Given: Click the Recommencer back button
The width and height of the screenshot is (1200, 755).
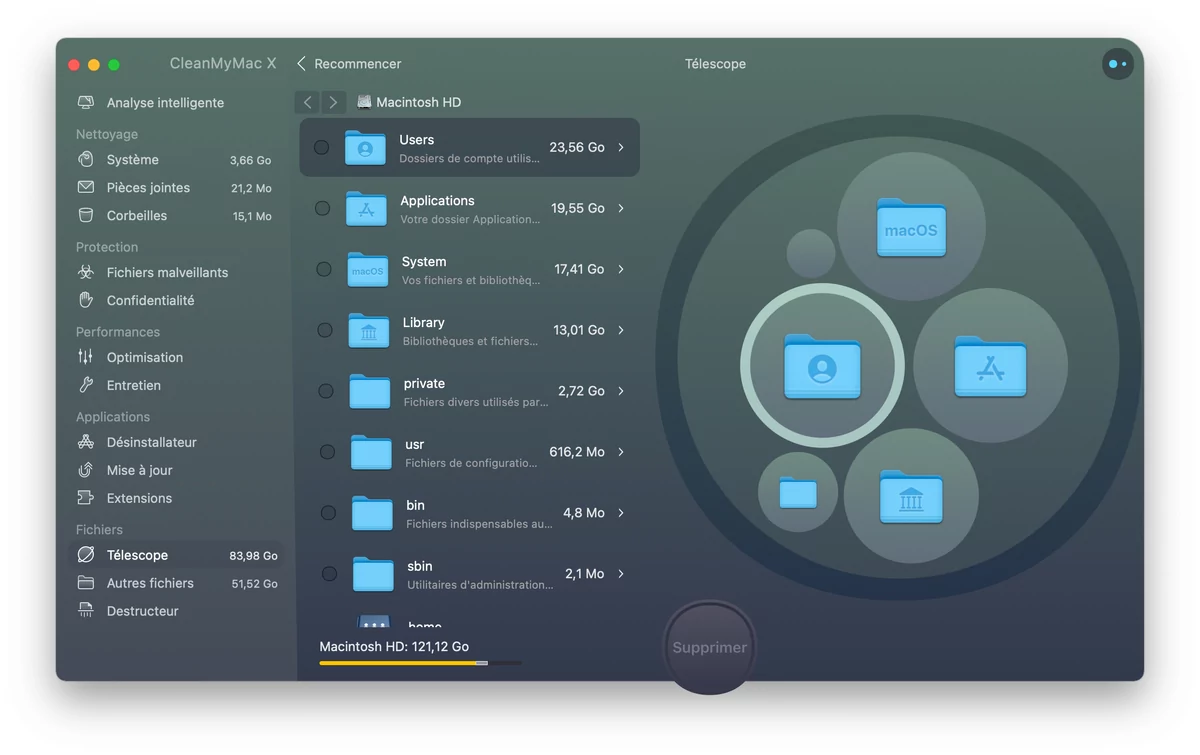Looking at the screenshot, I should tap(349, 64).
